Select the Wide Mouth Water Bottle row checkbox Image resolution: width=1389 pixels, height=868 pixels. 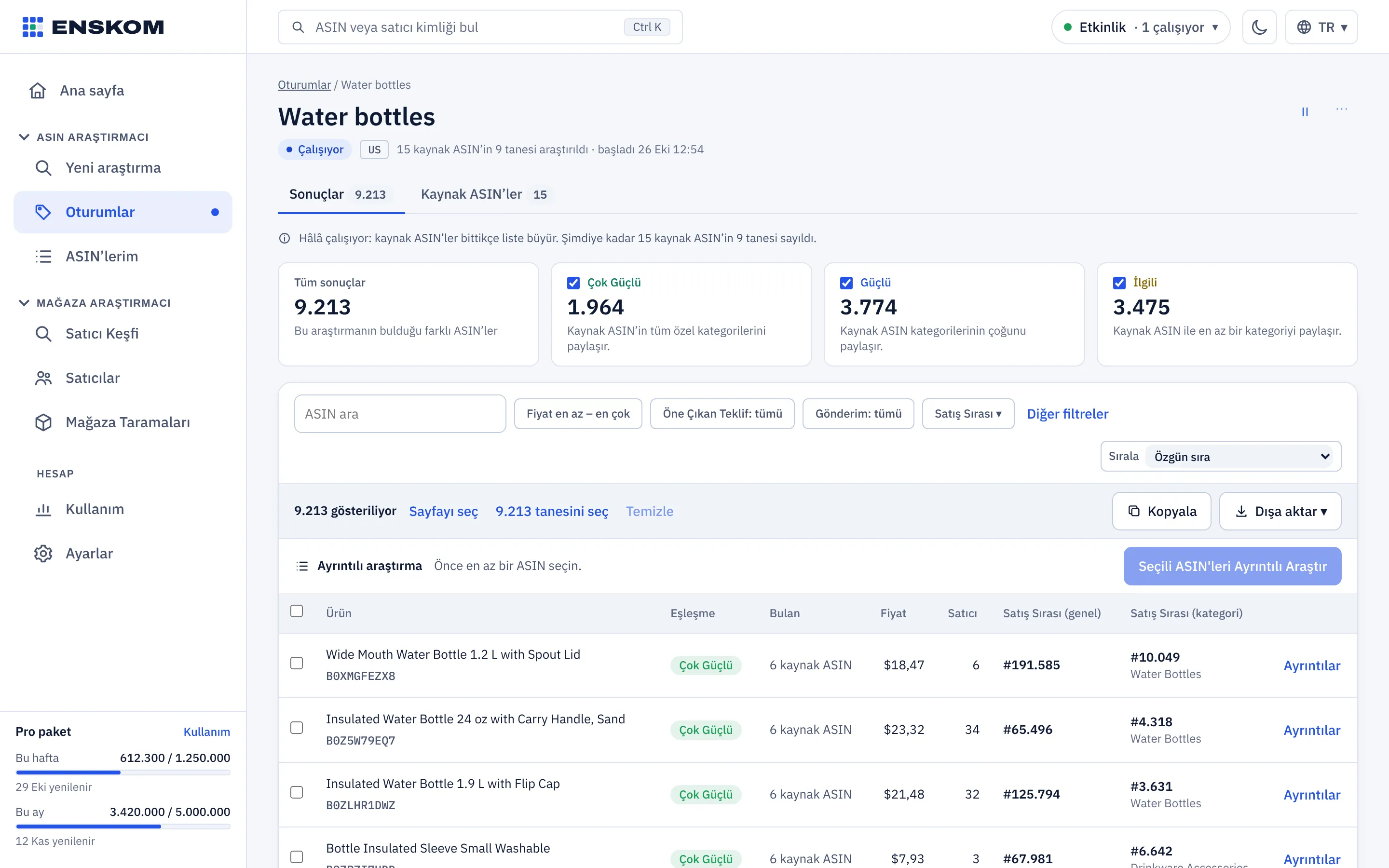click(x=297, y=663)
